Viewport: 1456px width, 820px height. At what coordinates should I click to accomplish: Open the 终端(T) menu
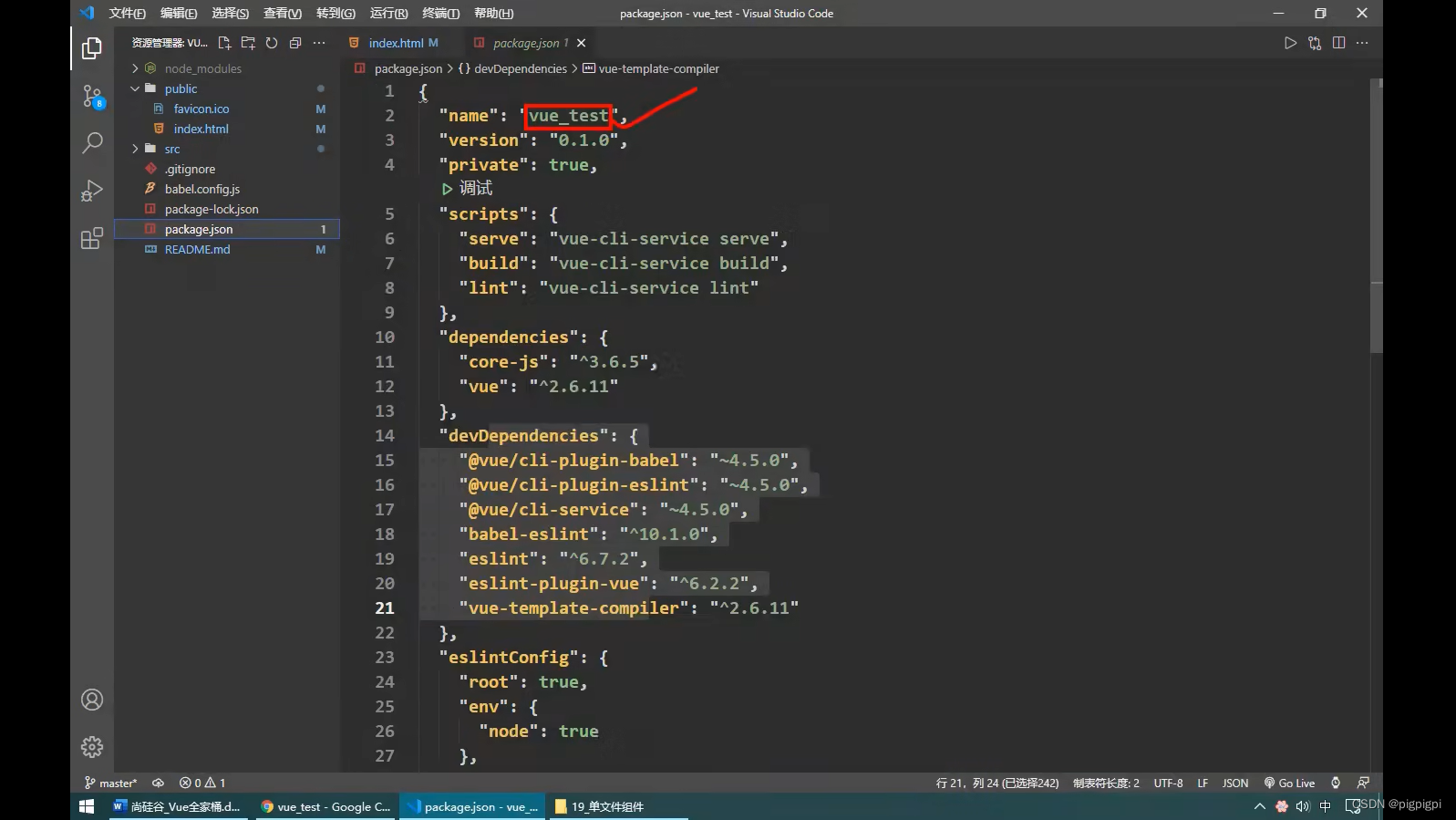click(x=440, y=14)
